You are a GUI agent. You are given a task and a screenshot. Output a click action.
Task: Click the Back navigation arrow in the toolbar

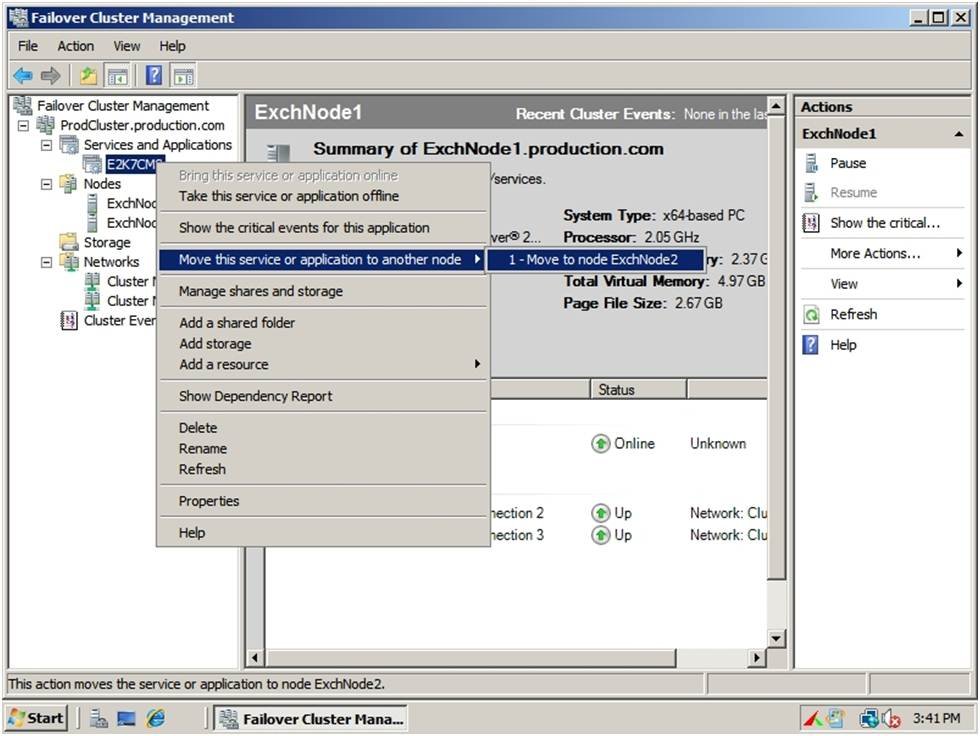click(22, 75)
